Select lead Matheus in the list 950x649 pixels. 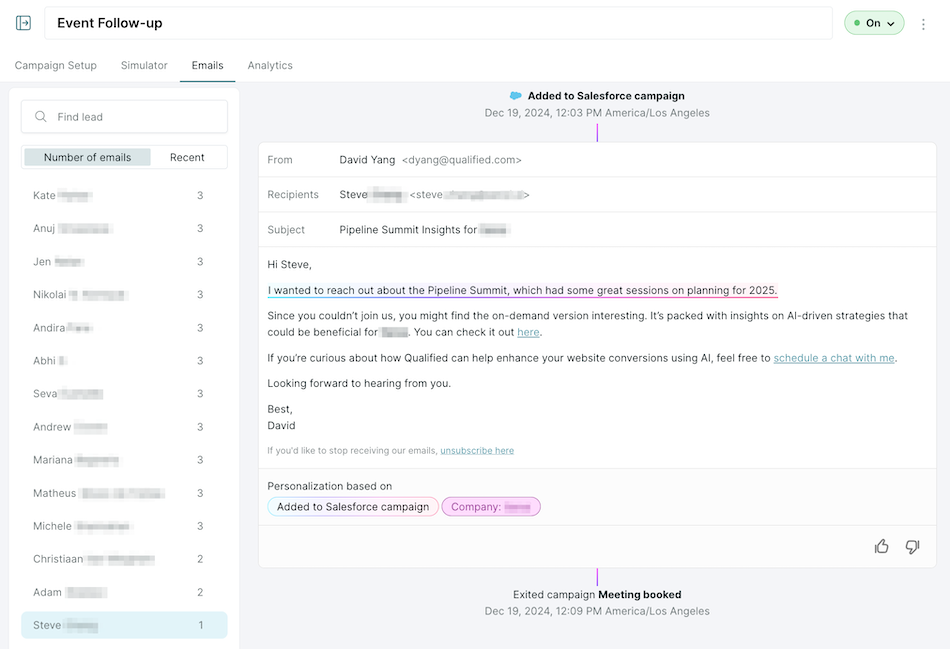coord(124,493)
